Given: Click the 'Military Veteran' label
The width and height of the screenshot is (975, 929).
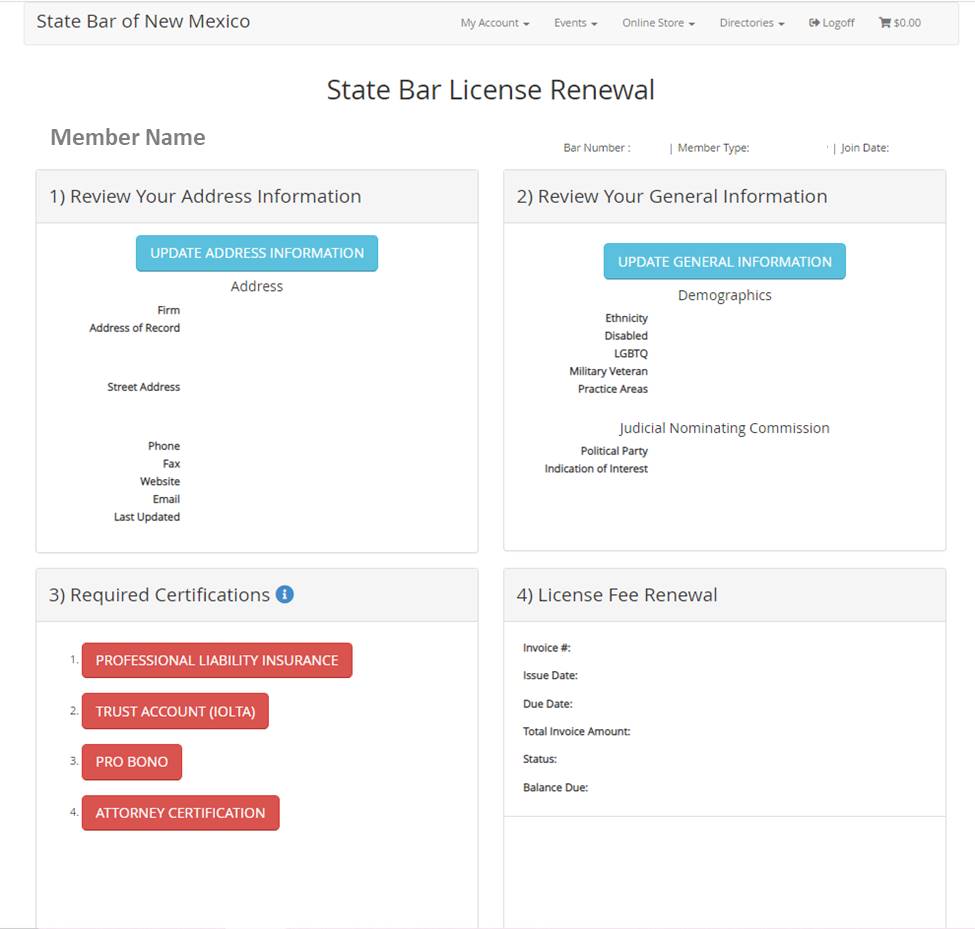Looking at the screenshot, I should pos(608,371).
